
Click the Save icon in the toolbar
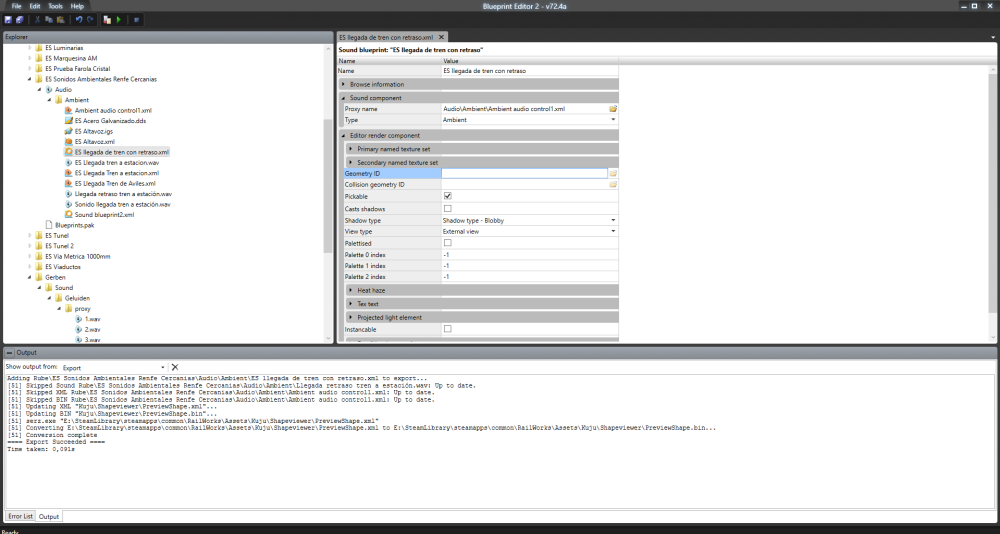[x=9, y=19]
